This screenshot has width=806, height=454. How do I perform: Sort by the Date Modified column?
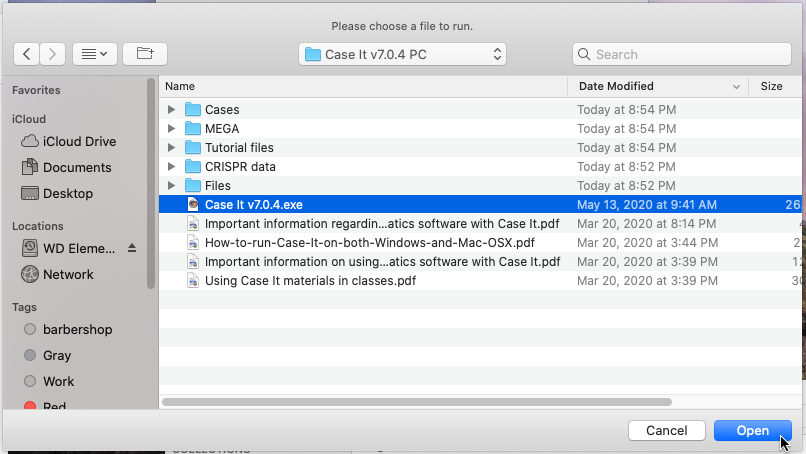click(x=658, y=86)
